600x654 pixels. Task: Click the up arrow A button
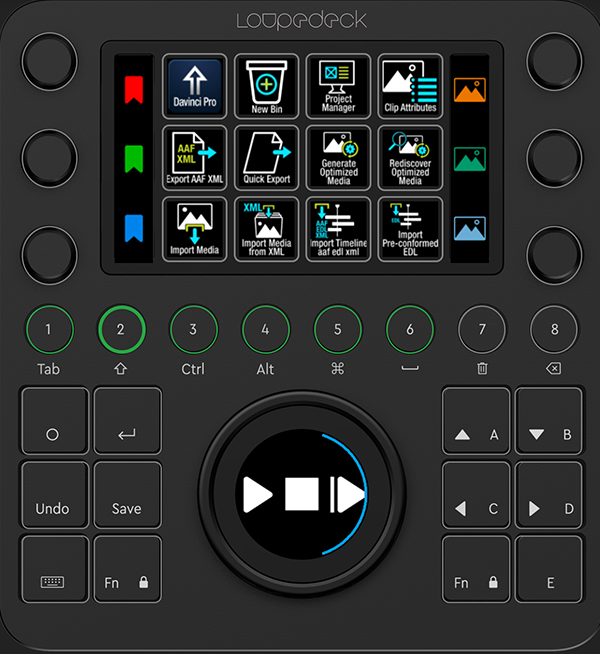click(476, 421)
